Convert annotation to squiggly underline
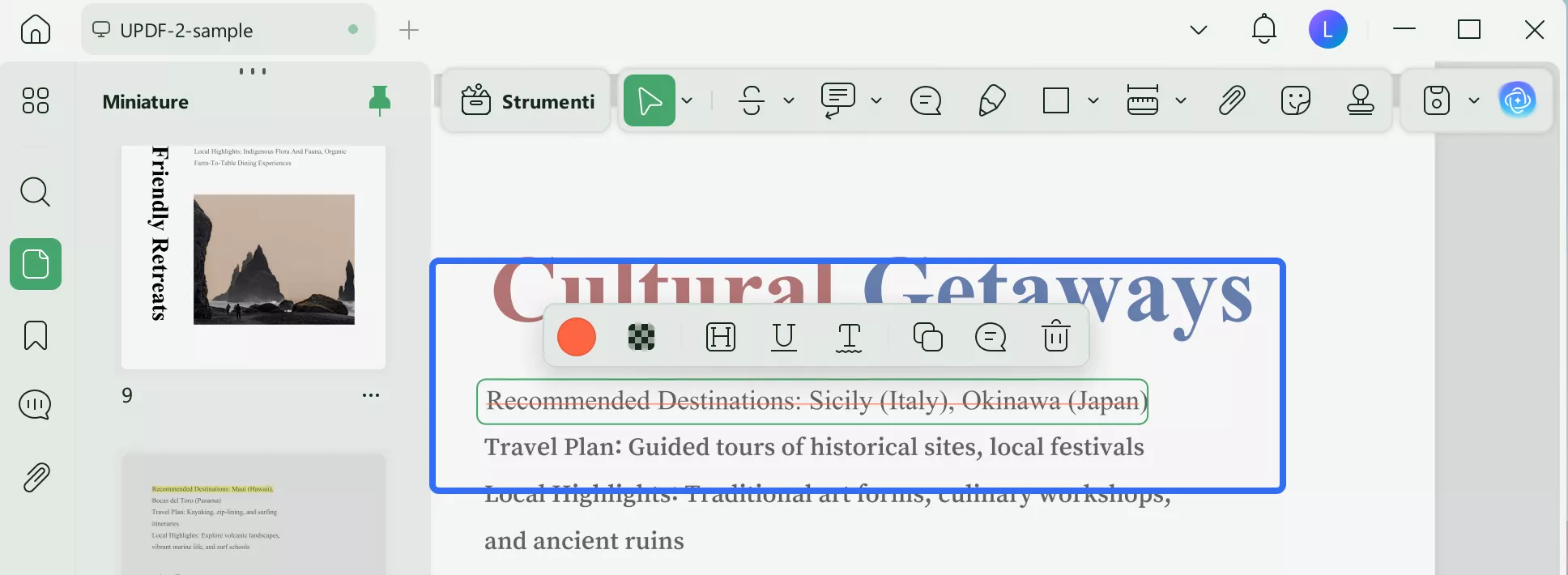Viewport: 1568px width, 575px height. tap(849, 337)
